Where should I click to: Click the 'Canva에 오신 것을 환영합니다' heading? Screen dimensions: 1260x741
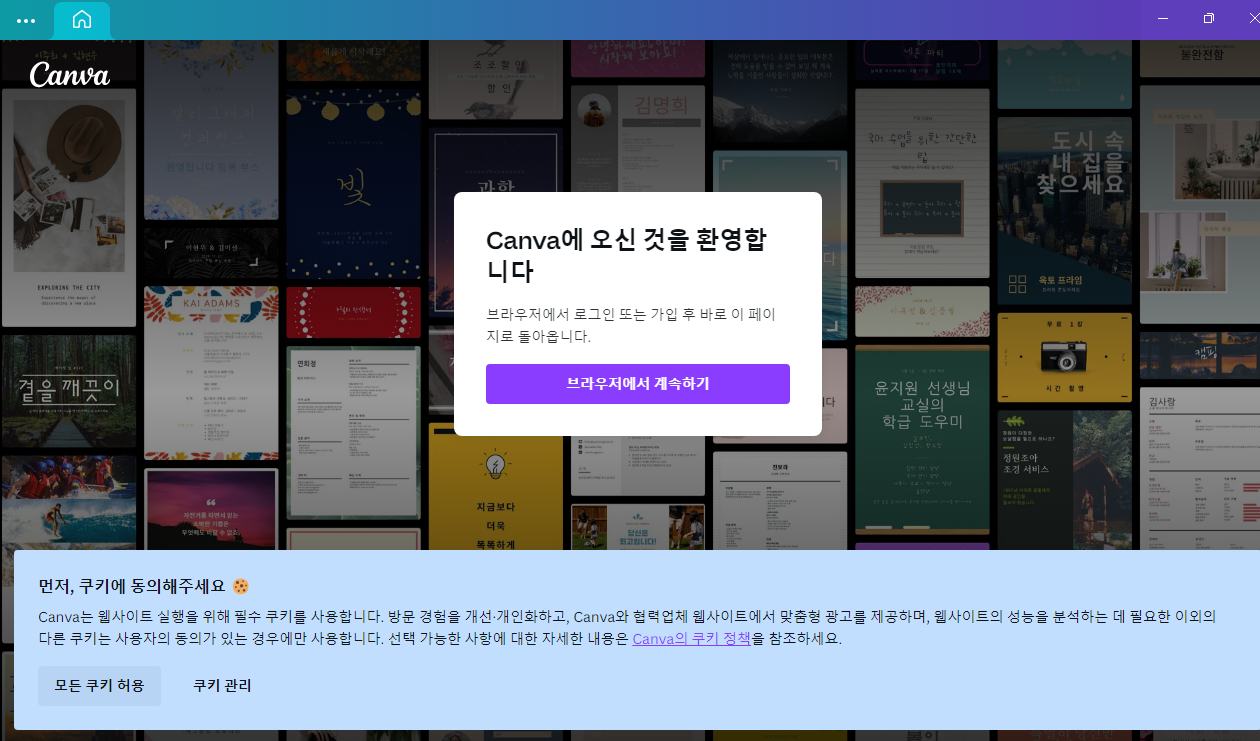626,255
